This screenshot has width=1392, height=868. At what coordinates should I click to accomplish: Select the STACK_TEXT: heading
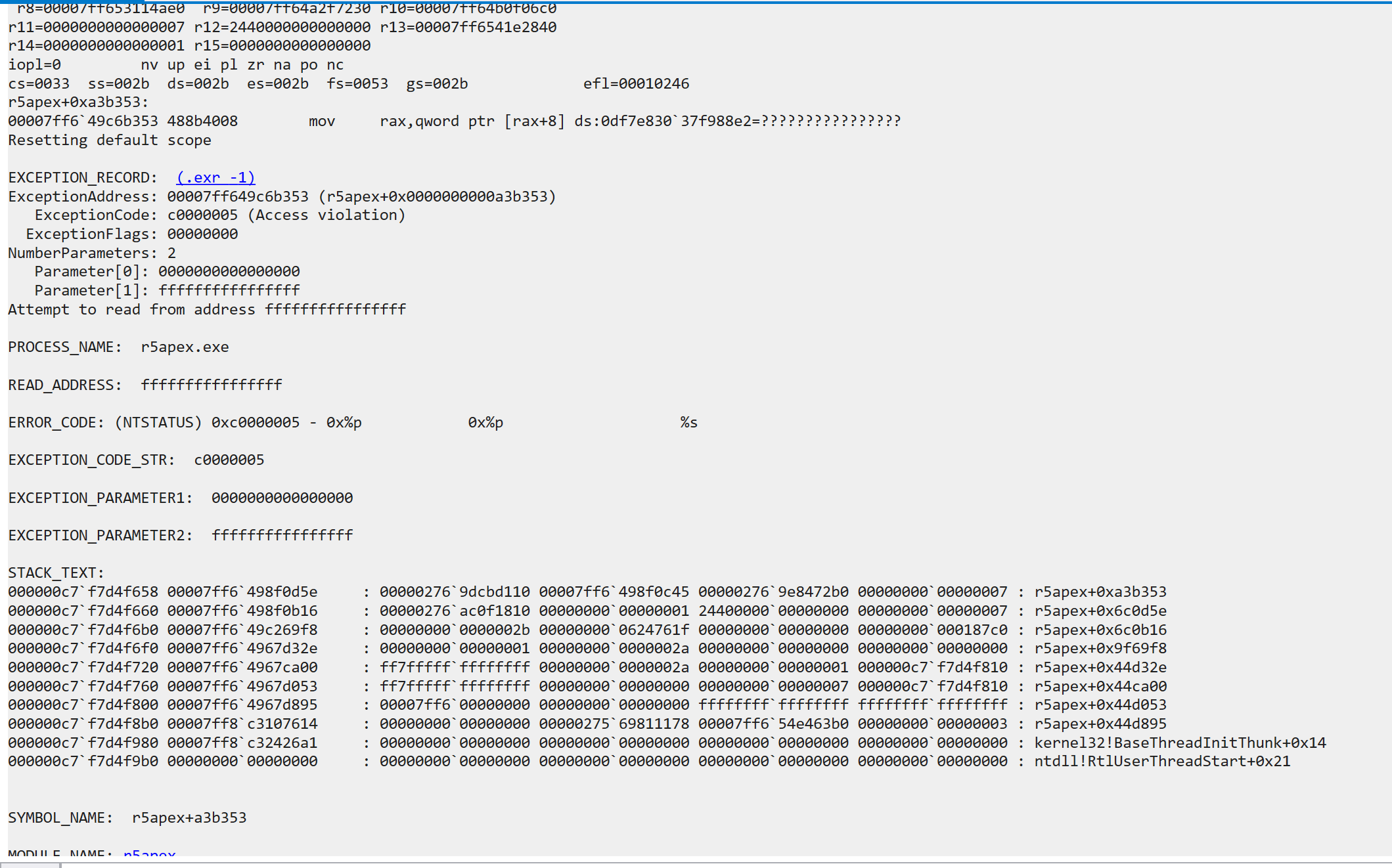56,573
